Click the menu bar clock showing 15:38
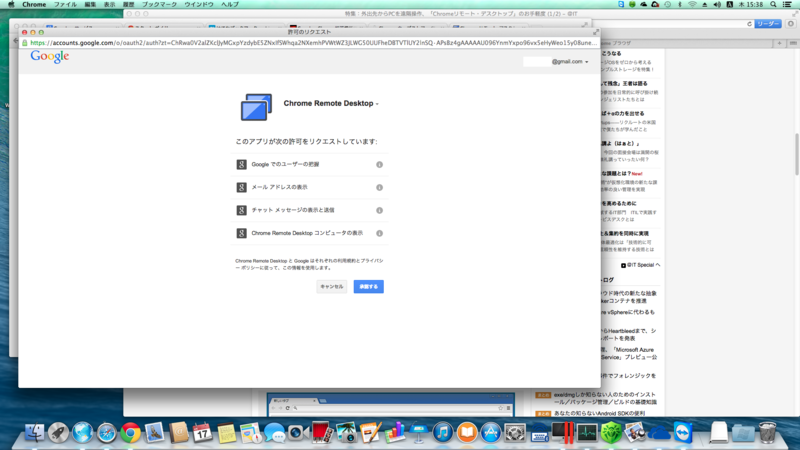This screenshot has width=800, height=450. pyautogui.click(x=751, y=4)
